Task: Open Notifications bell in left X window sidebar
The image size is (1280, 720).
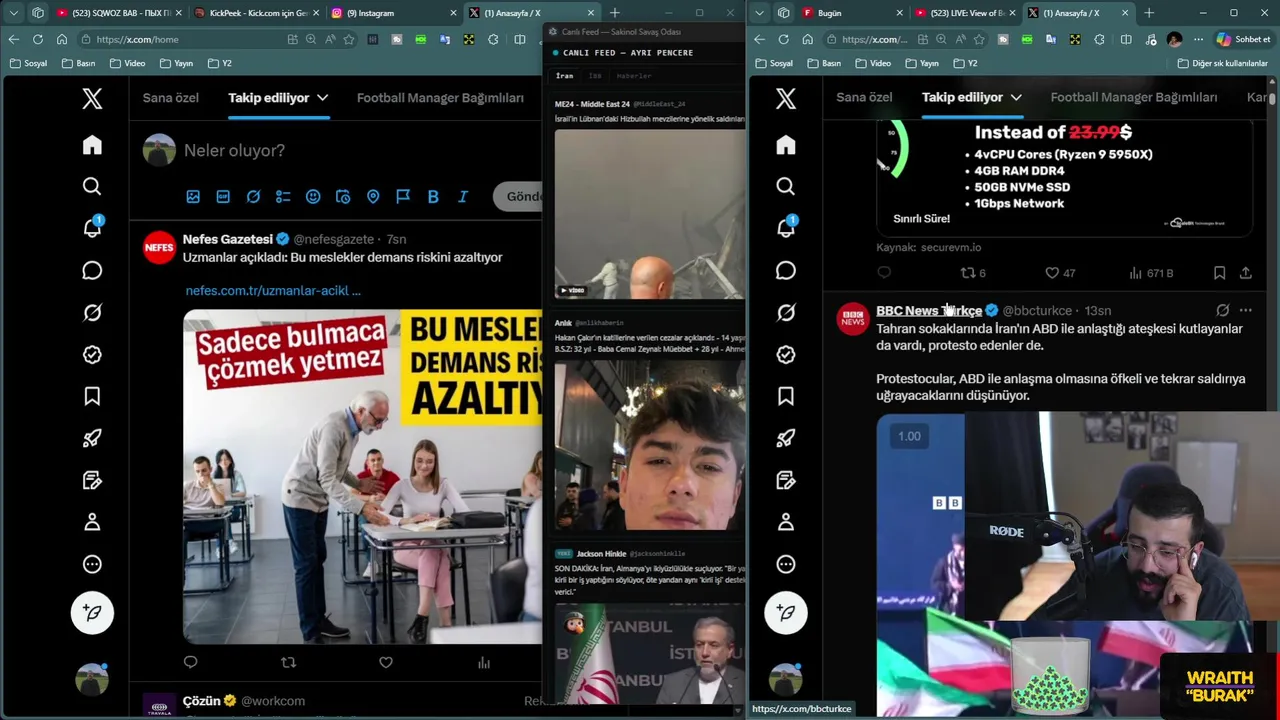Action: [x=92, y=228]
